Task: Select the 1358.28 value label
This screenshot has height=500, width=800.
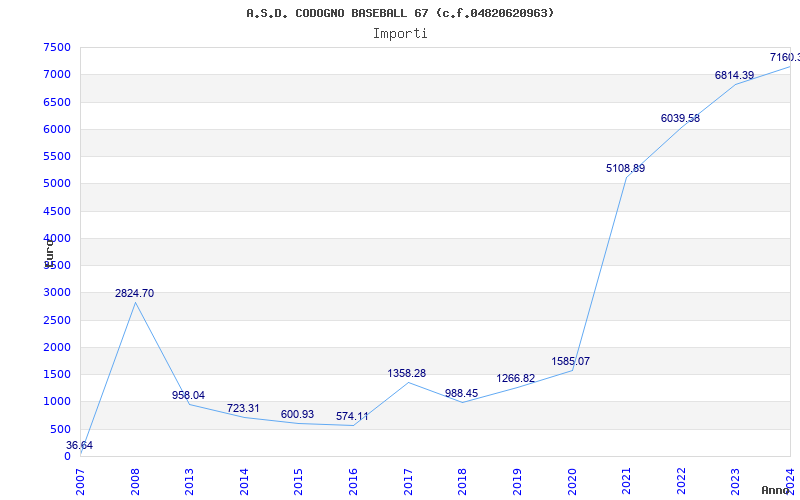Action: [x=407, y=373]
